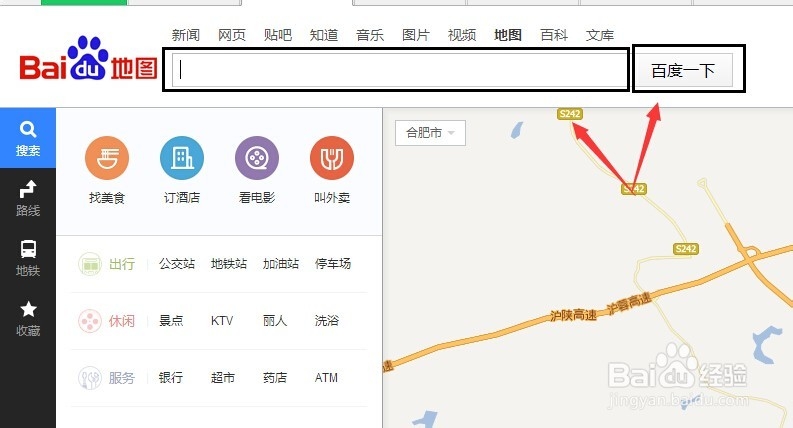Click the 丽人 link
The image size is (793, 428).
tap(275, 321)
